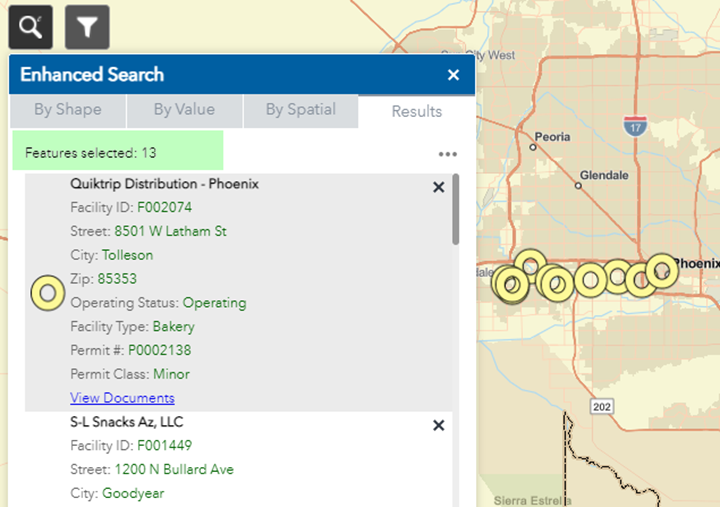Switch to the By Shape tab
Screen dimensions: 720x507
click(x=68, y=110)
